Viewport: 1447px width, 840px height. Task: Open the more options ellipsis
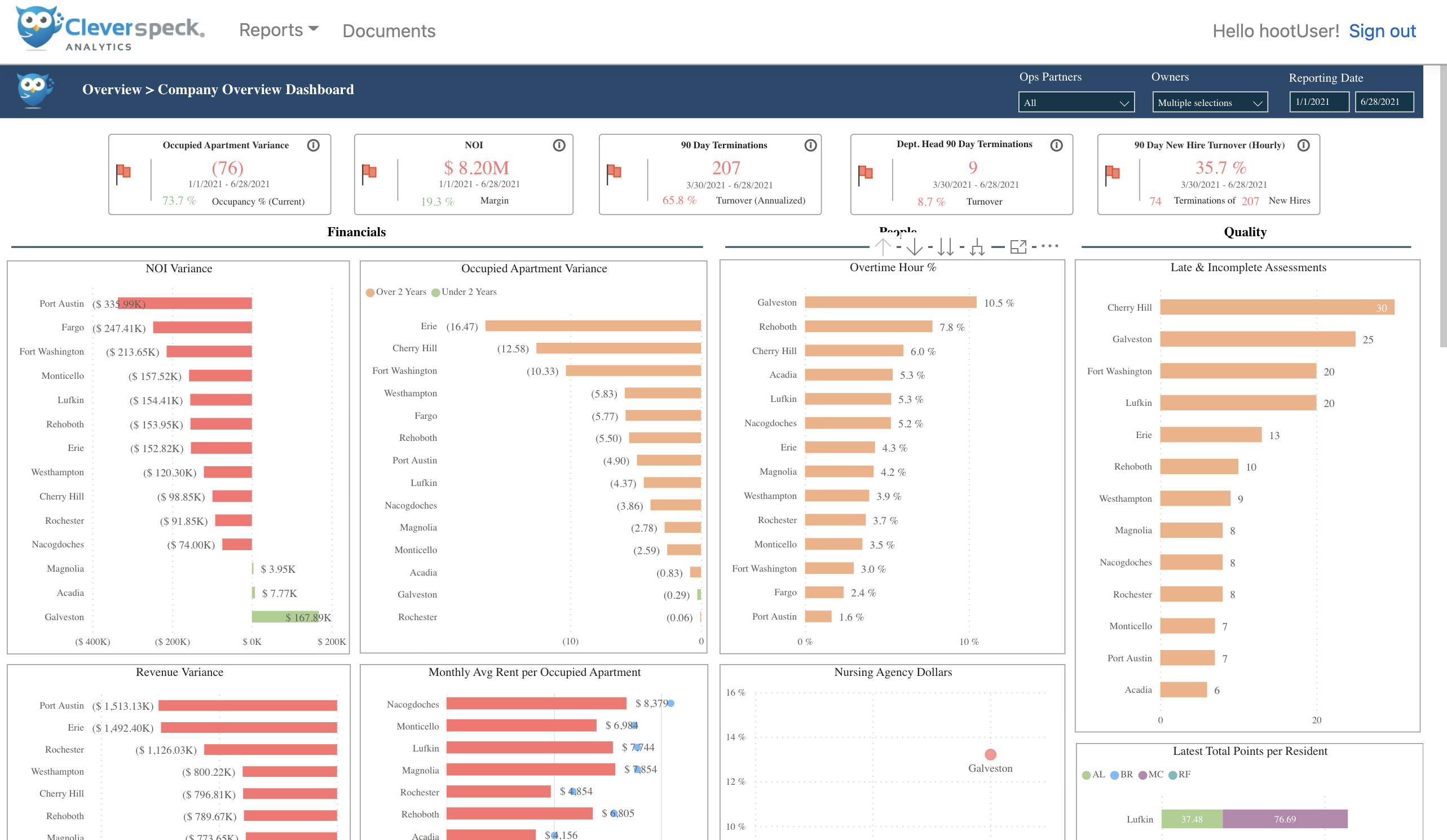pos(1049,246)
